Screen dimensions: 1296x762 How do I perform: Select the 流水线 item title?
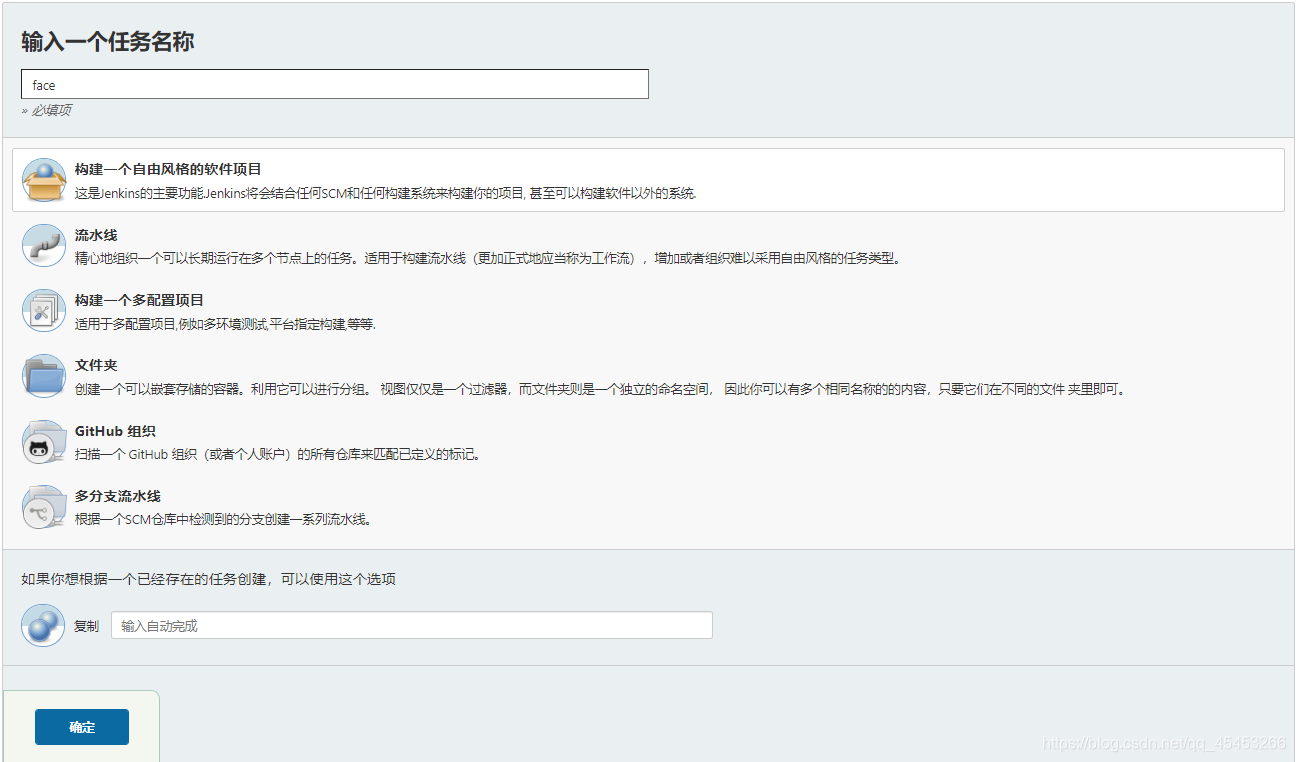pos(96,235)
